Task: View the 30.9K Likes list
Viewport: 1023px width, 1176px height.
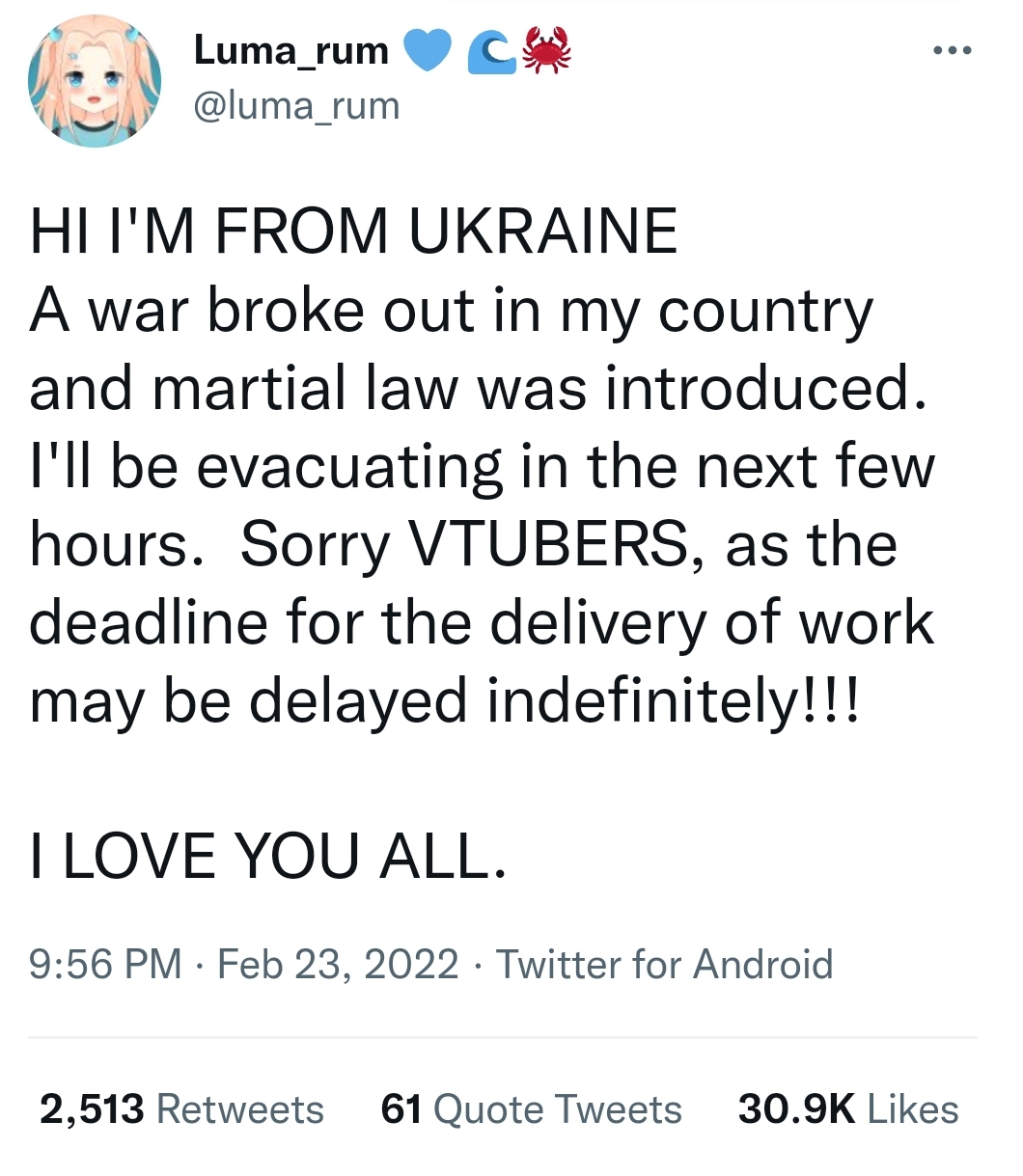Action: tap(848, 1109)
